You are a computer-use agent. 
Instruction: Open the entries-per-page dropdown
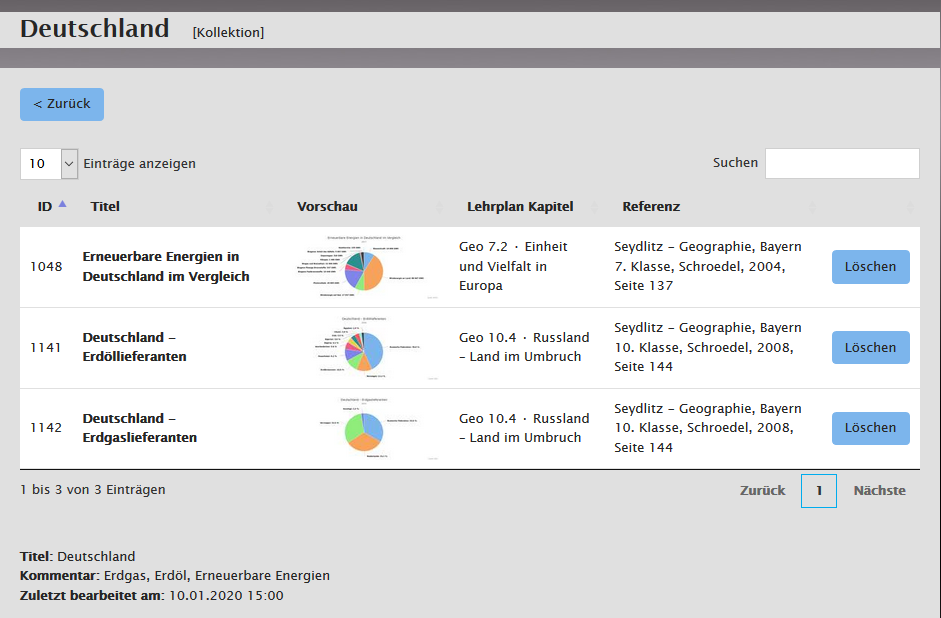pos(49,164)
